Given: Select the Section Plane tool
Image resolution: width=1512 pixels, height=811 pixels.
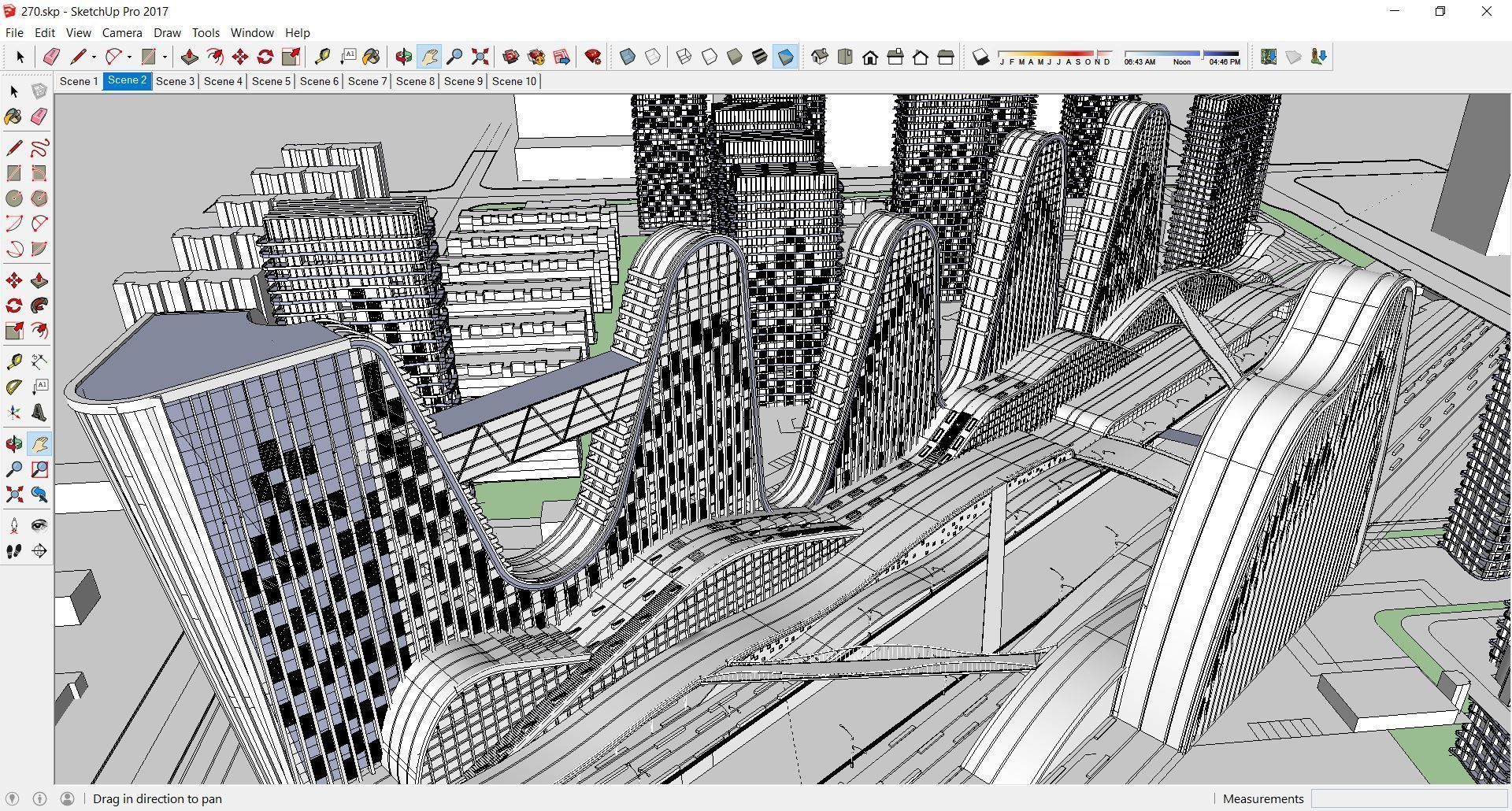Looking at the screenshot, I should coord(39,551).
